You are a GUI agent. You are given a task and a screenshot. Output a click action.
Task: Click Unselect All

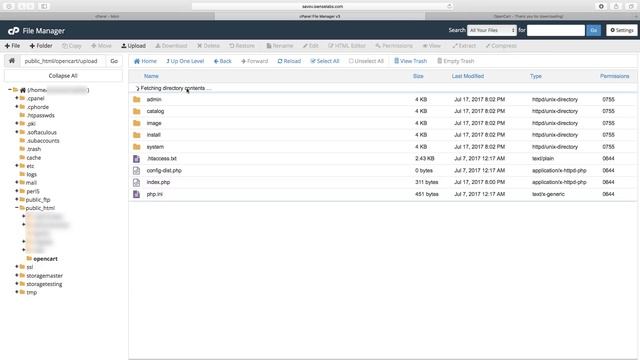[x=366, y=61]
